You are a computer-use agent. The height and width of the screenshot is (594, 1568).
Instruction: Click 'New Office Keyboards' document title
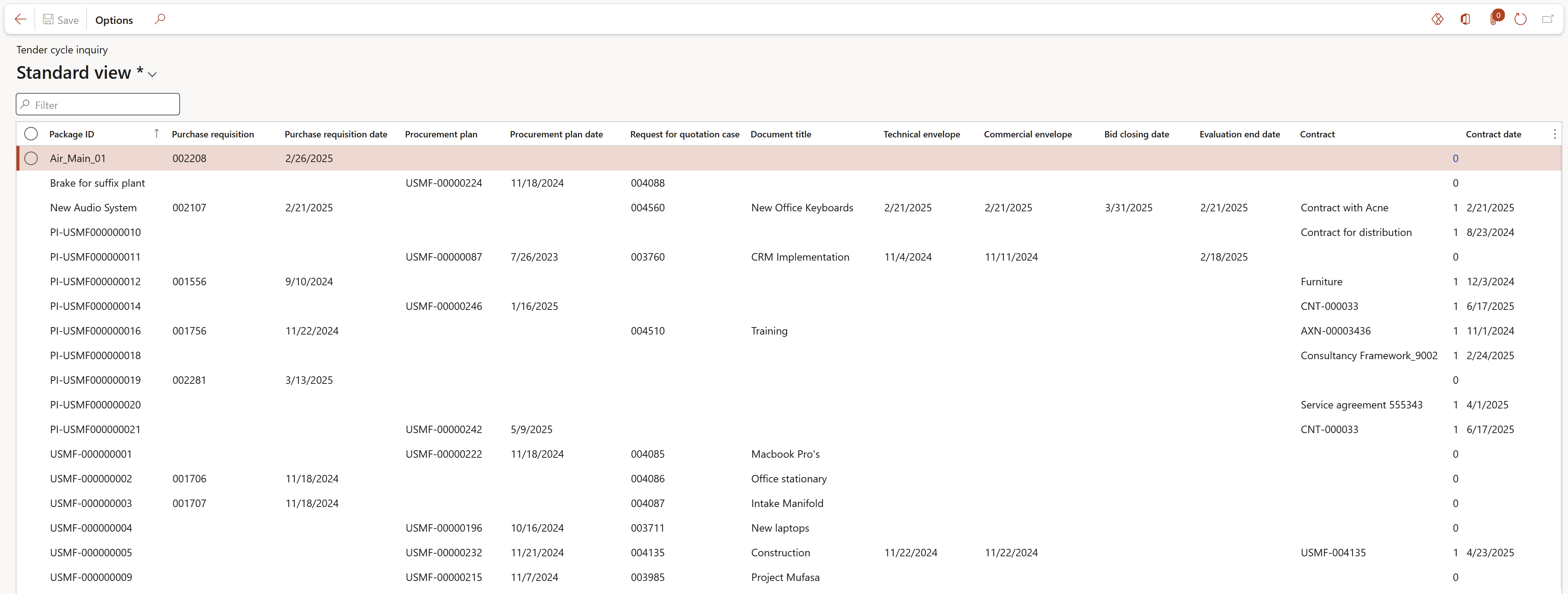tap(802, 207)
